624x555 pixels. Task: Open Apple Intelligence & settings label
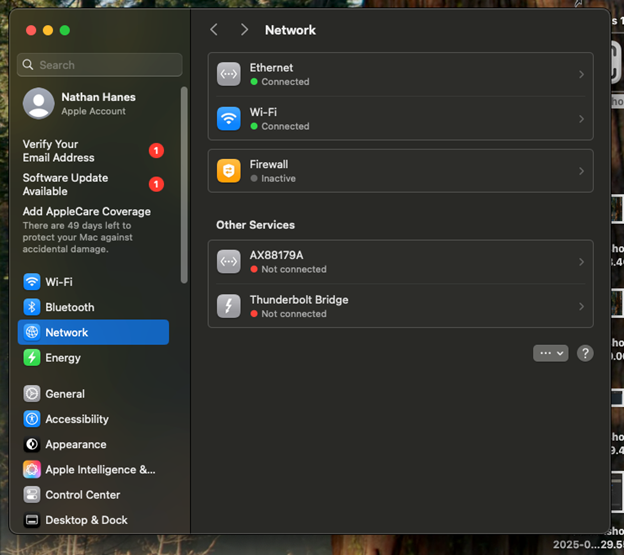coord(100,469)
